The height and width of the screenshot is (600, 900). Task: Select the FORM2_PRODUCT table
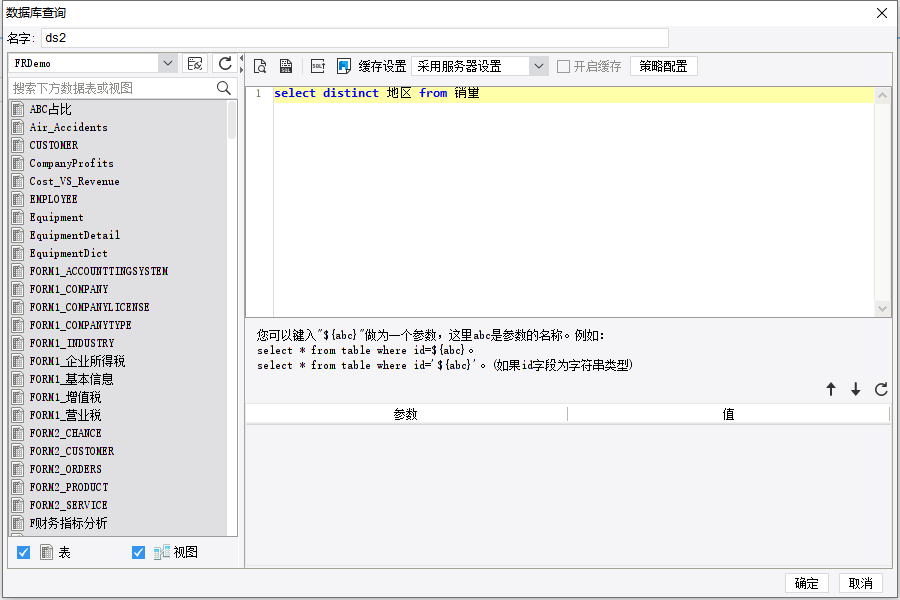(69, 487)
